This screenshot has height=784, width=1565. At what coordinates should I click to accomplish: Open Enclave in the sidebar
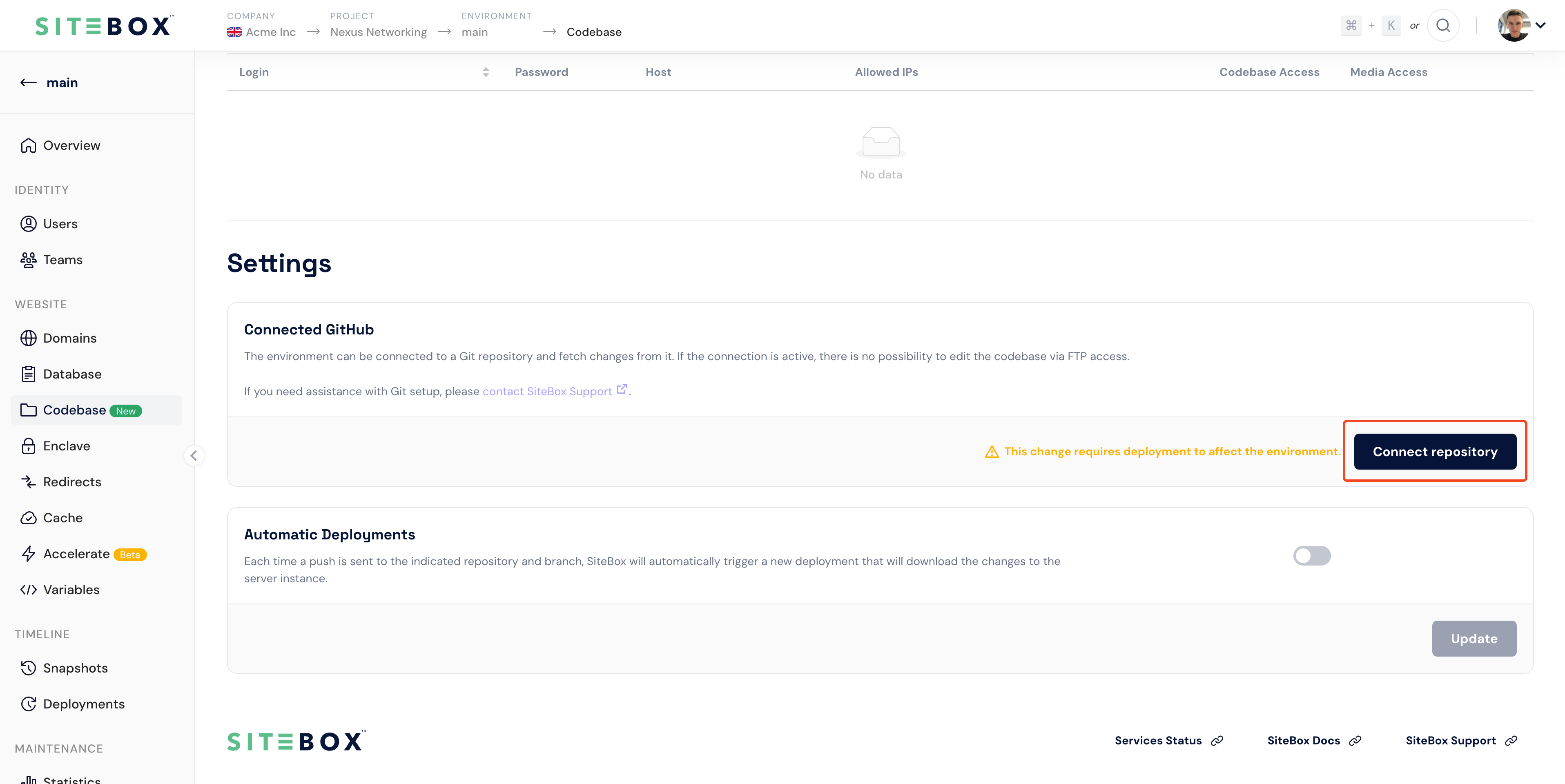click(97, 446)
